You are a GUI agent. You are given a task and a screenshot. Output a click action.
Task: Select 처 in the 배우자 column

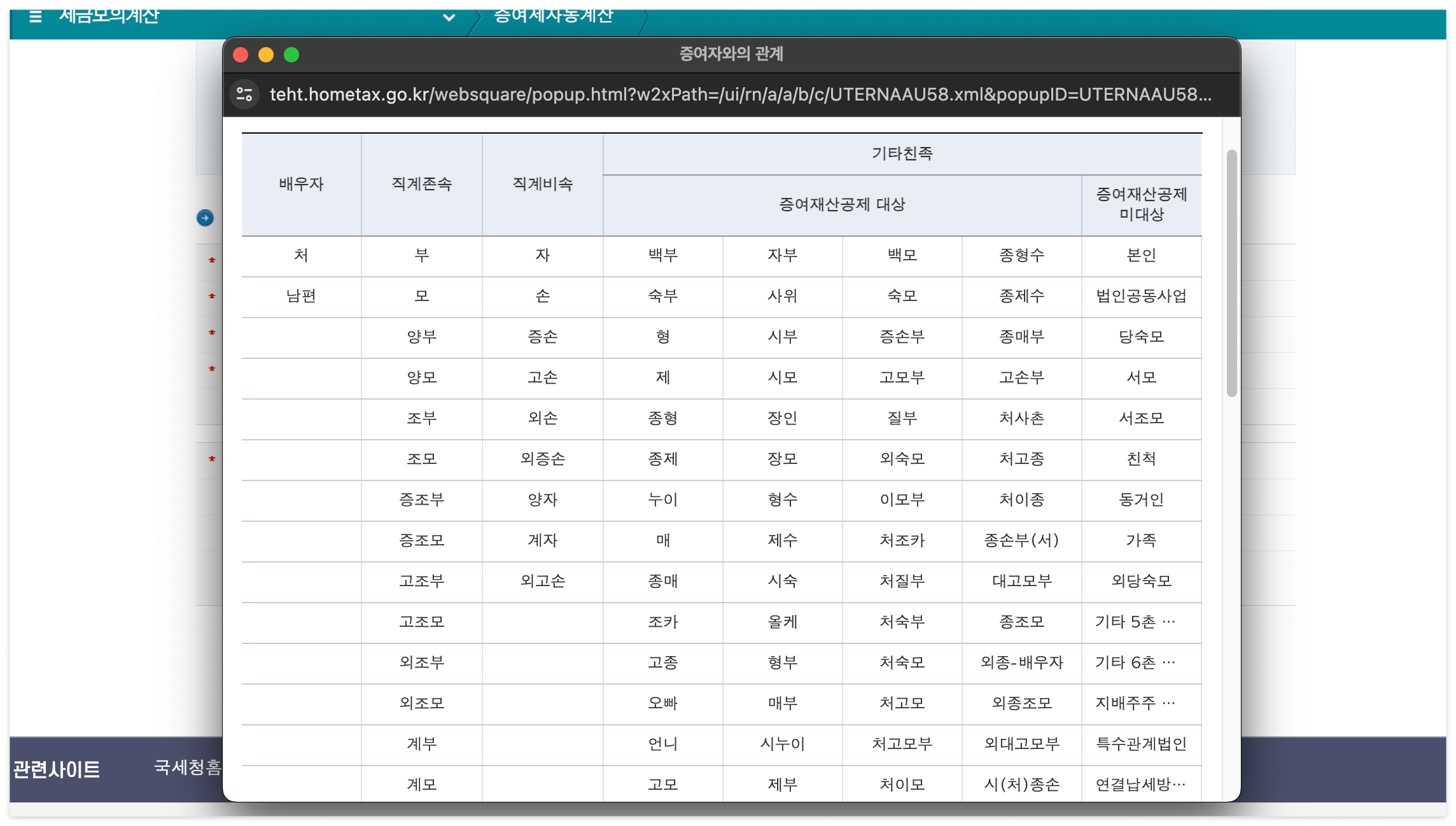301,256
